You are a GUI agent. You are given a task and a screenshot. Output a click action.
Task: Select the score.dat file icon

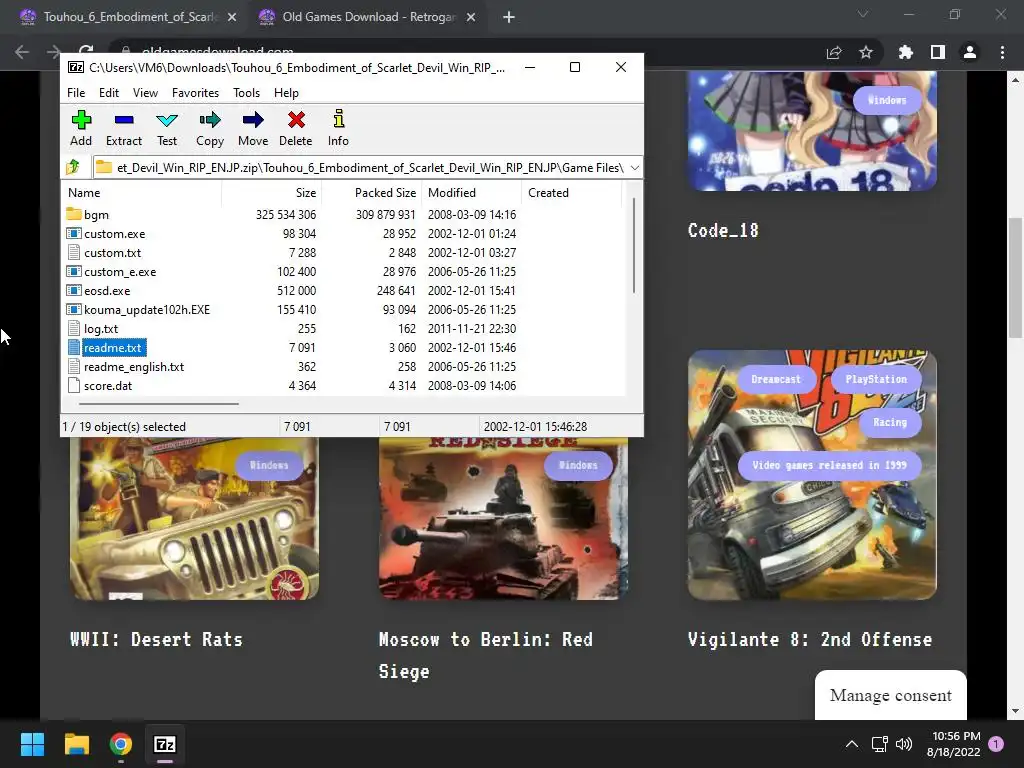click(74, 385)
